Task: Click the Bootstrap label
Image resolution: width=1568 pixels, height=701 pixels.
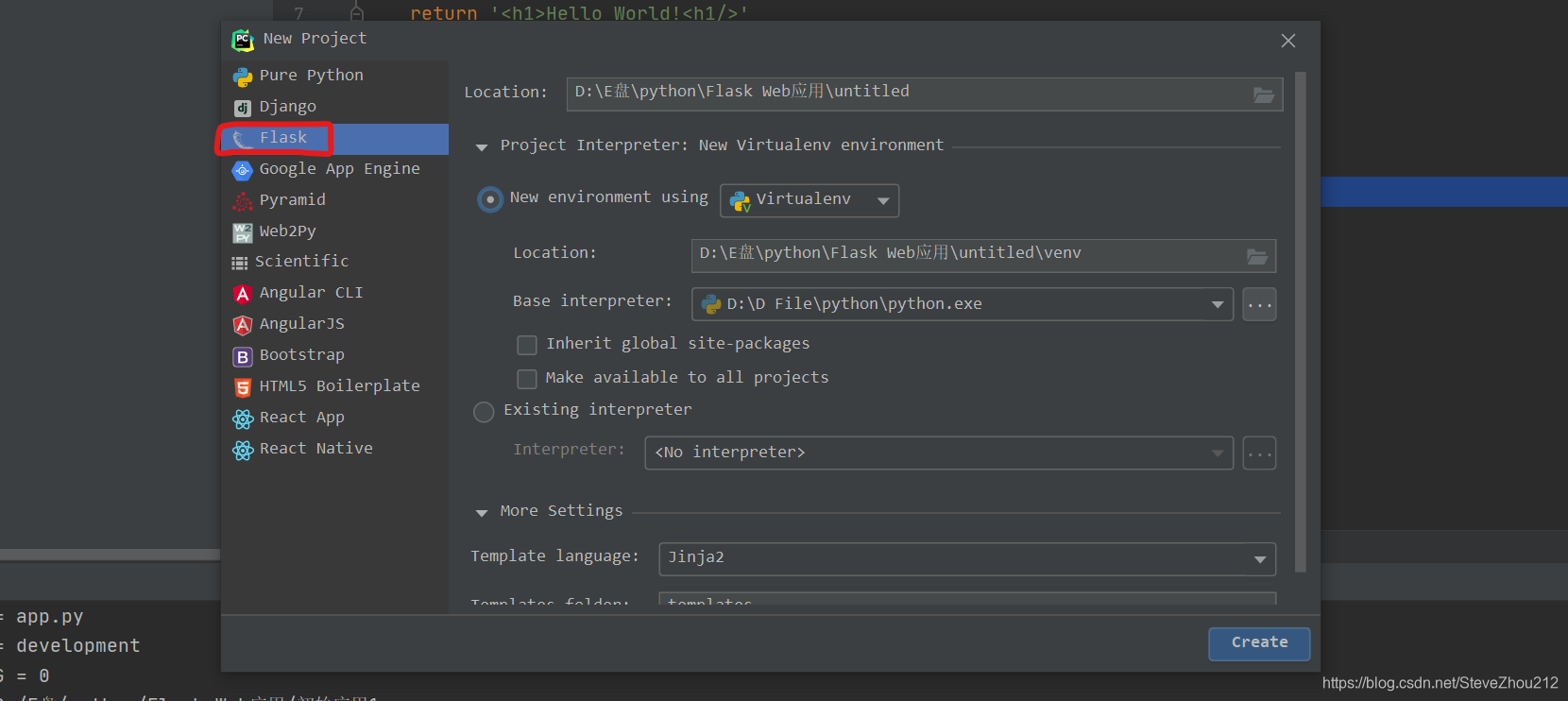Action: [x=302, y=355]
